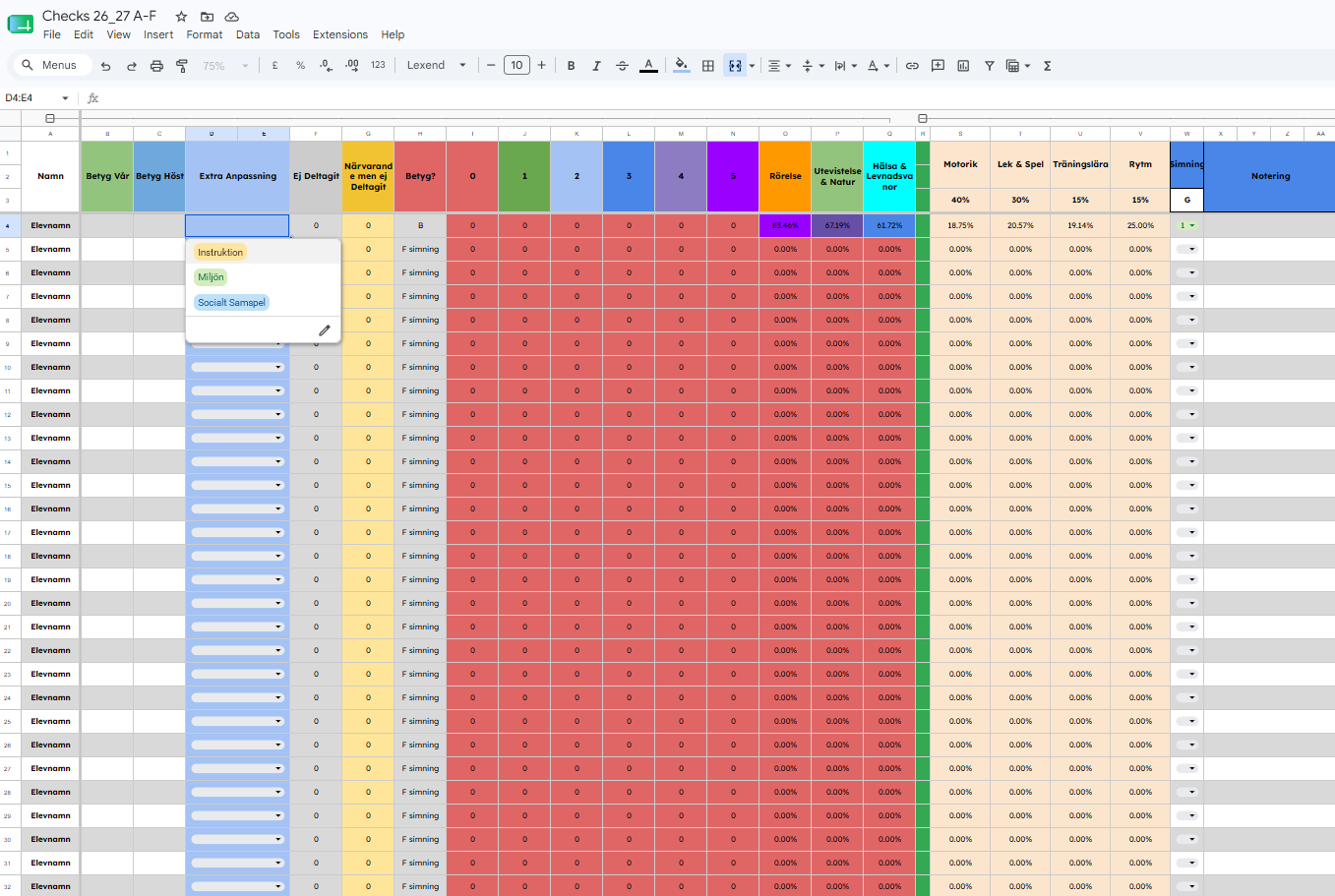The height and width of the screenshot is (896, 1335).
Task: Create a filter
Action: (x=990, y=66)
